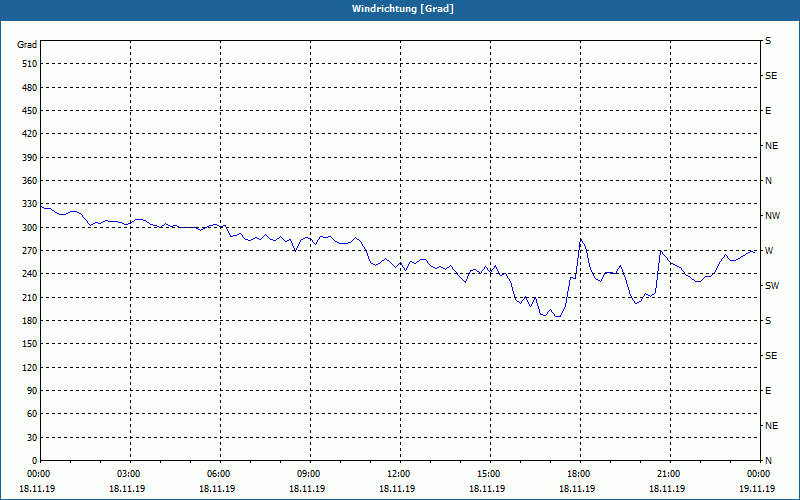This screenshot has height=500, width=800.
Task: Click the SW compass label
Action: [x=772, y=286]
